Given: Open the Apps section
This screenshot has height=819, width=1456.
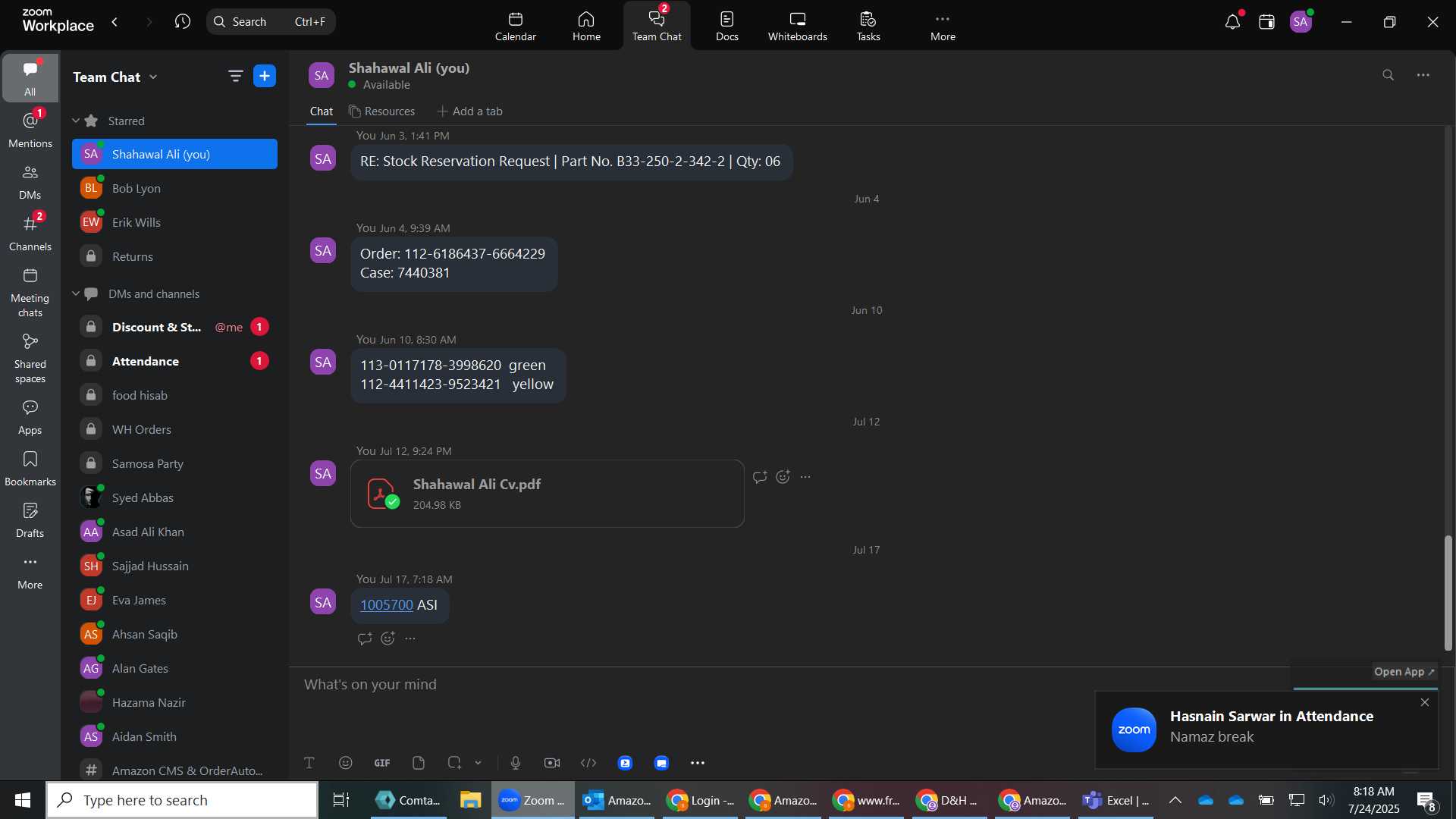Looking at the screenshot, I should (x=30, y=417).
